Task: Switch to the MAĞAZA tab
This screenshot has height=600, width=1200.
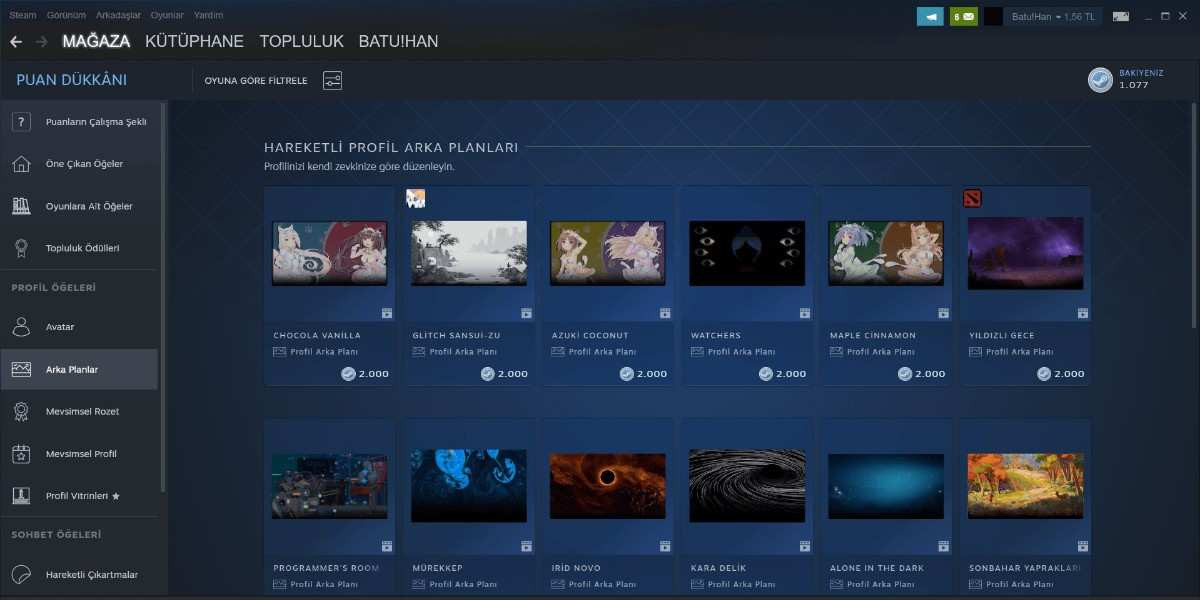Action: pyautogui.click(x=96, y=42)
